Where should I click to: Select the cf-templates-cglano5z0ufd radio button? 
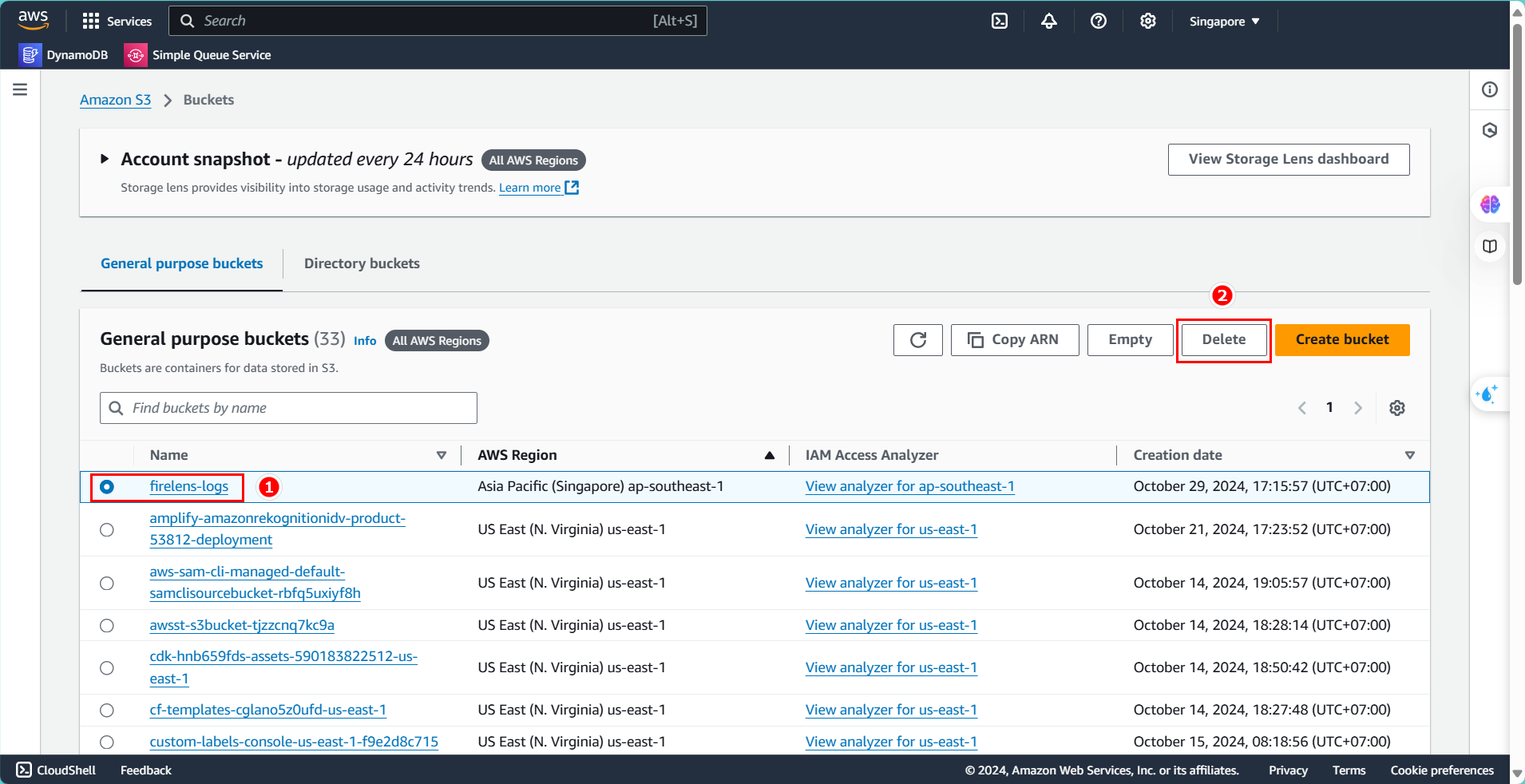point(107,710)
